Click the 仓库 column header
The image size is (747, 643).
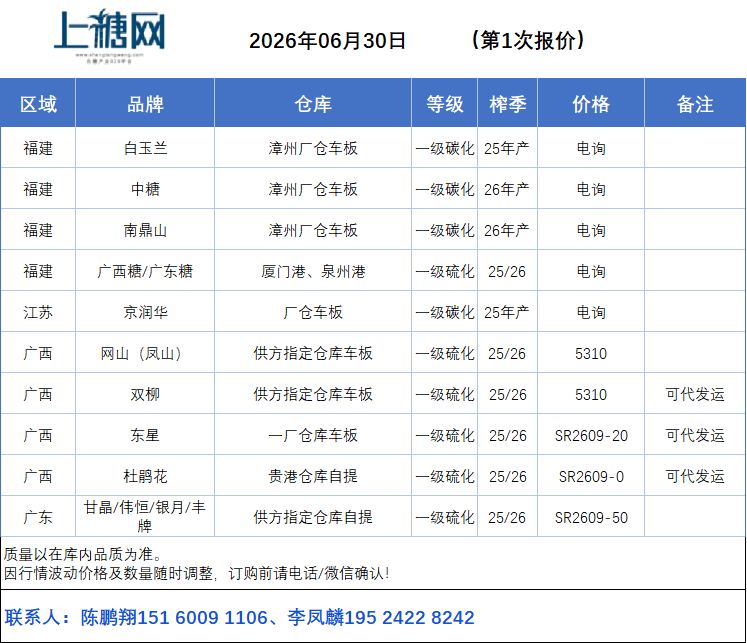pos(313,104)
